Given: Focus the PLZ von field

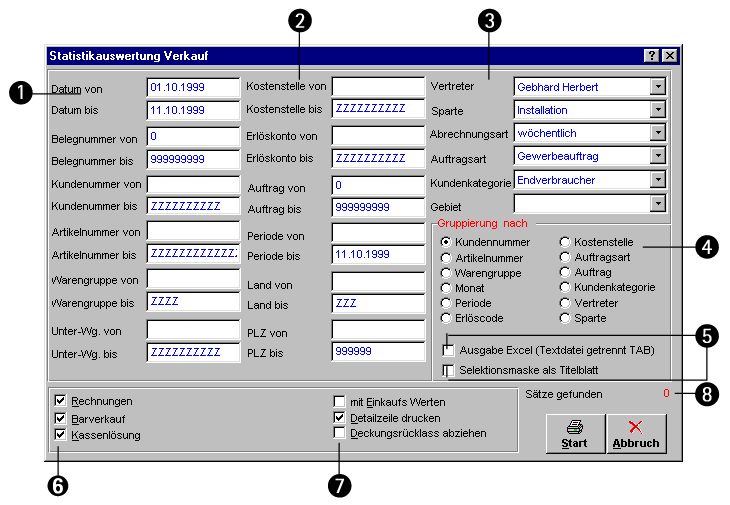Looking at the screenshot, I should point(378,330).
